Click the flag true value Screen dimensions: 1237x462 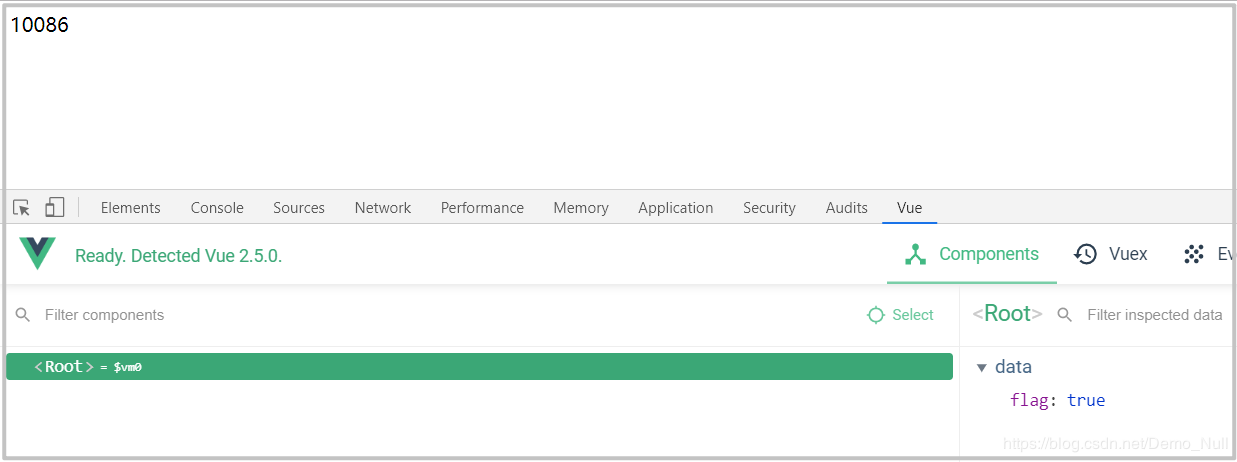click(1086, 400)
